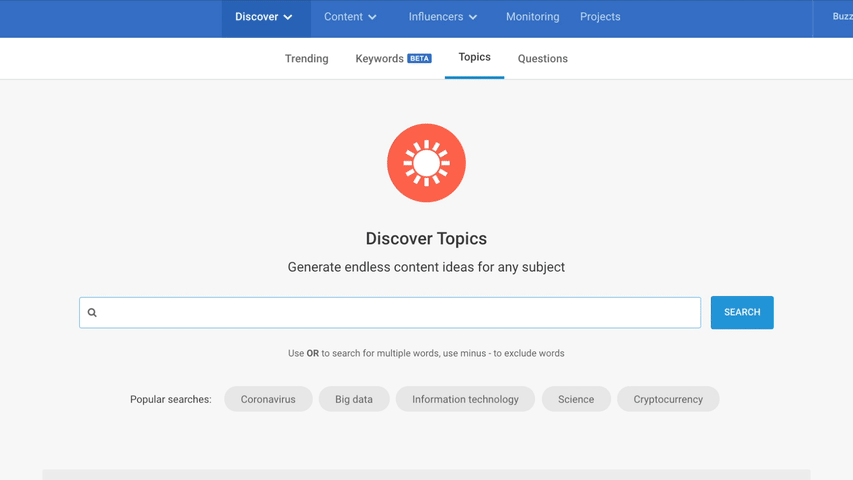Expand the Discover dropdown menu
Image resolution: width=853 pixels, height=480 pixels.
point(264,17)
